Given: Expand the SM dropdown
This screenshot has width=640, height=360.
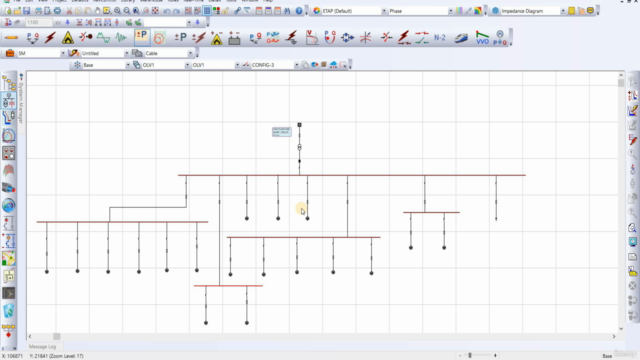Looking at the screenshot, I should click(63, 53).
